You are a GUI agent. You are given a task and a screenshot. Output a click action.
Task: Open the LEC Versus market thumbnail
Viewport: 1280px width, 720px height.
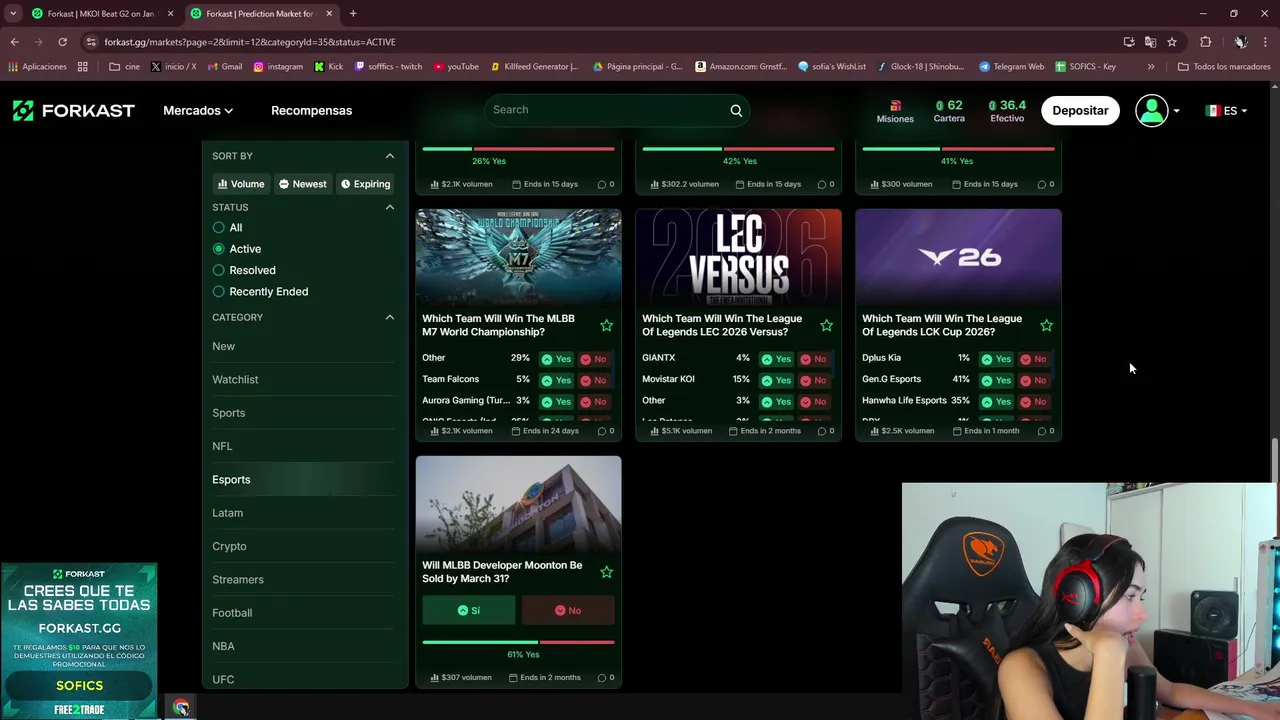738,257
